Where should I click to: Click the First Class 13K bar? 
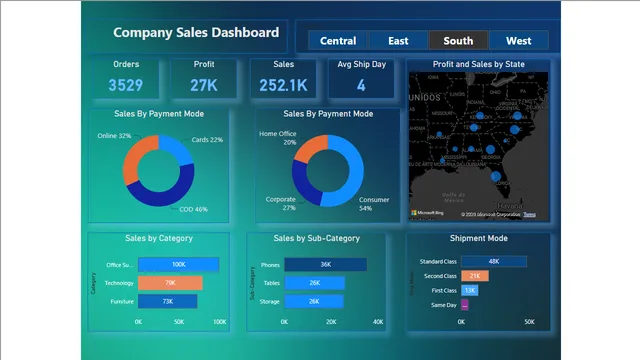(x=470, y=290)
